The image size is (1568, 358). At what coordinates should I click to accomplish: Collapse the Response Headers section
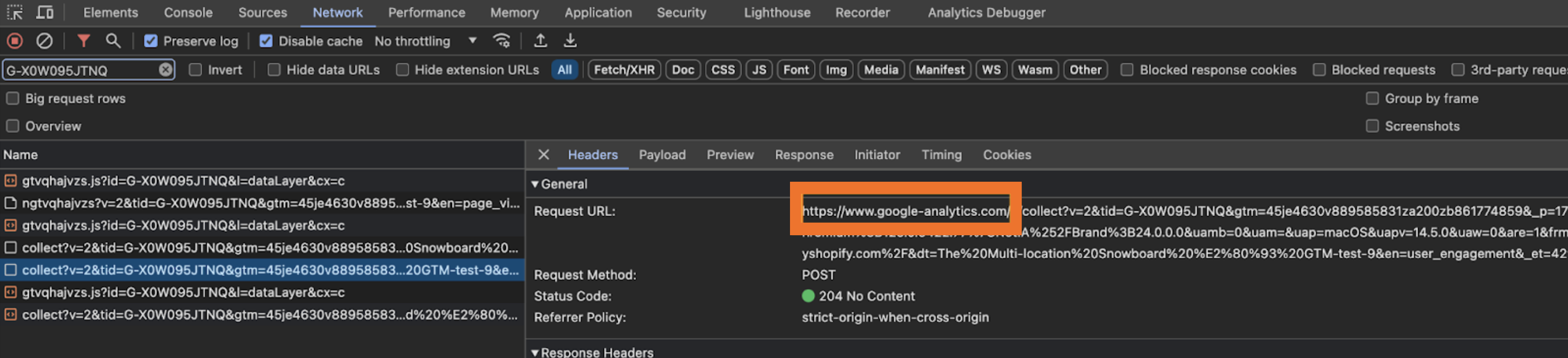click(535, 352)
